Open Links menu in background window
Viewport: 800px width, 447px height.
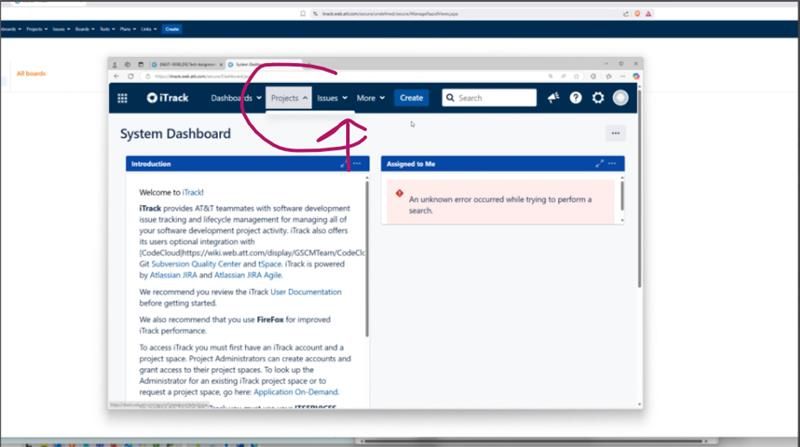click(148, 29)
